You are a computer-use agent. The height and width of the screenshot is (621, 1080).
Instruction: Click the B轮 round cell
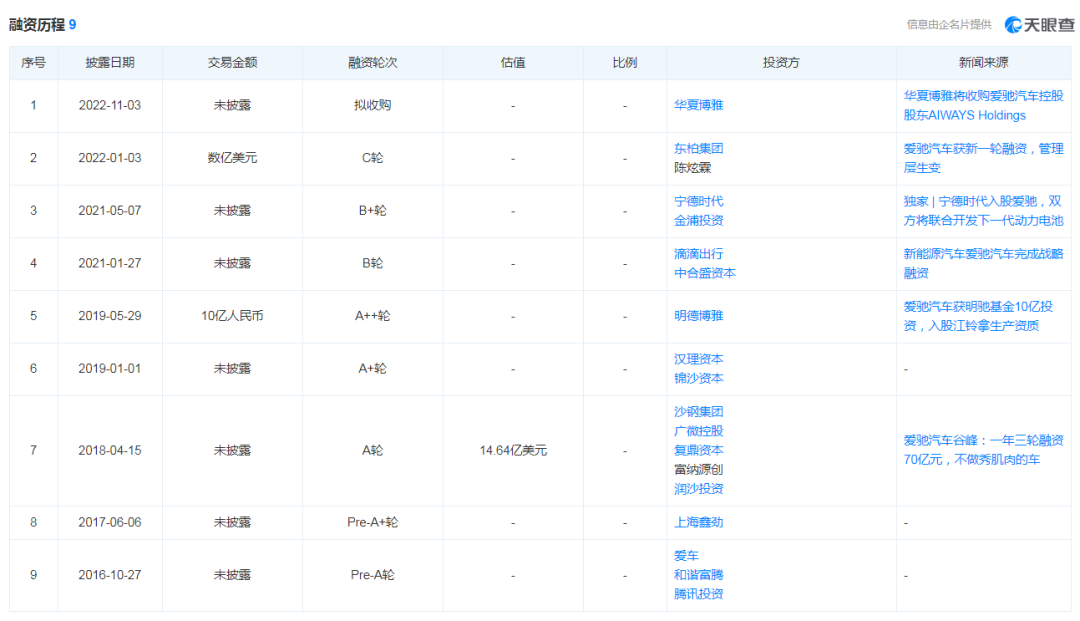(x=373, y=264)
